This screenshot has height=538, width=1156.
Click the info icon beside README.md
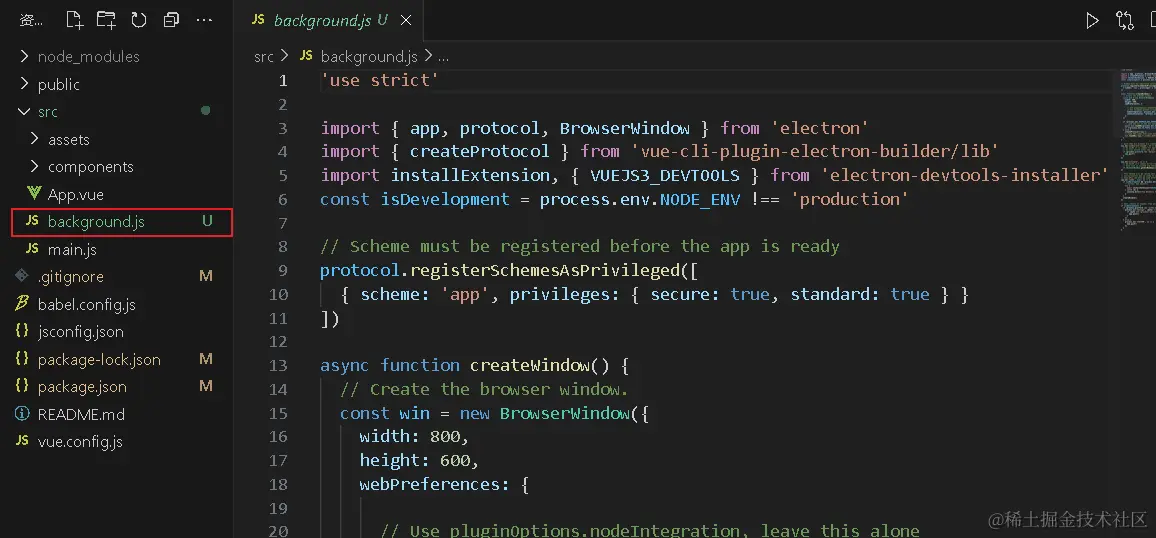22,414
